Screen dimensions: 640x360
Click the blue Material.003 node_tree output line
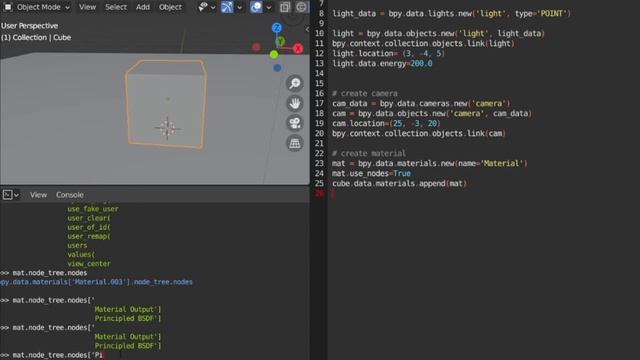96,282
